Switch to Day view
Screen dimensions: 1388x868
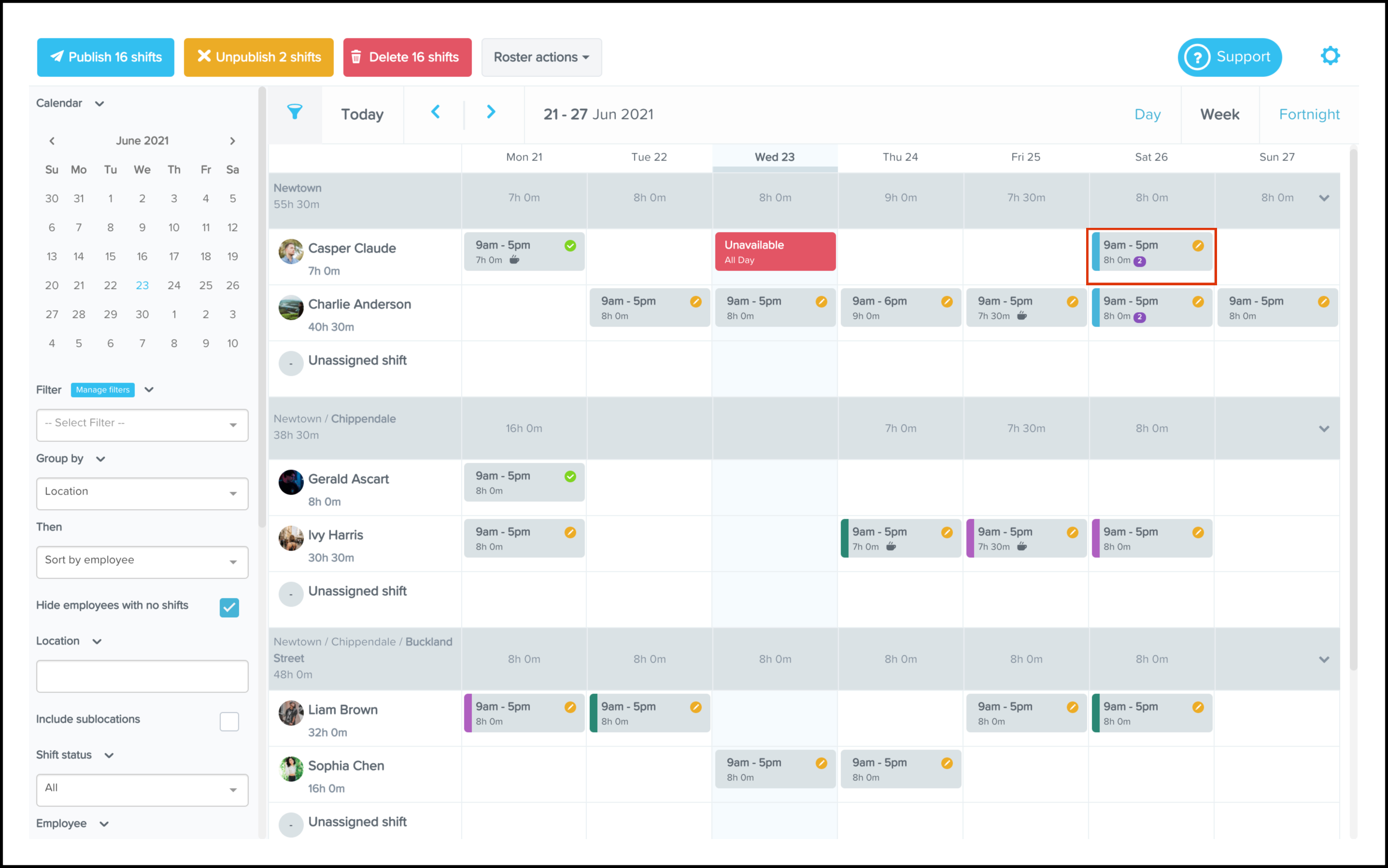[x=1147, y=114]
